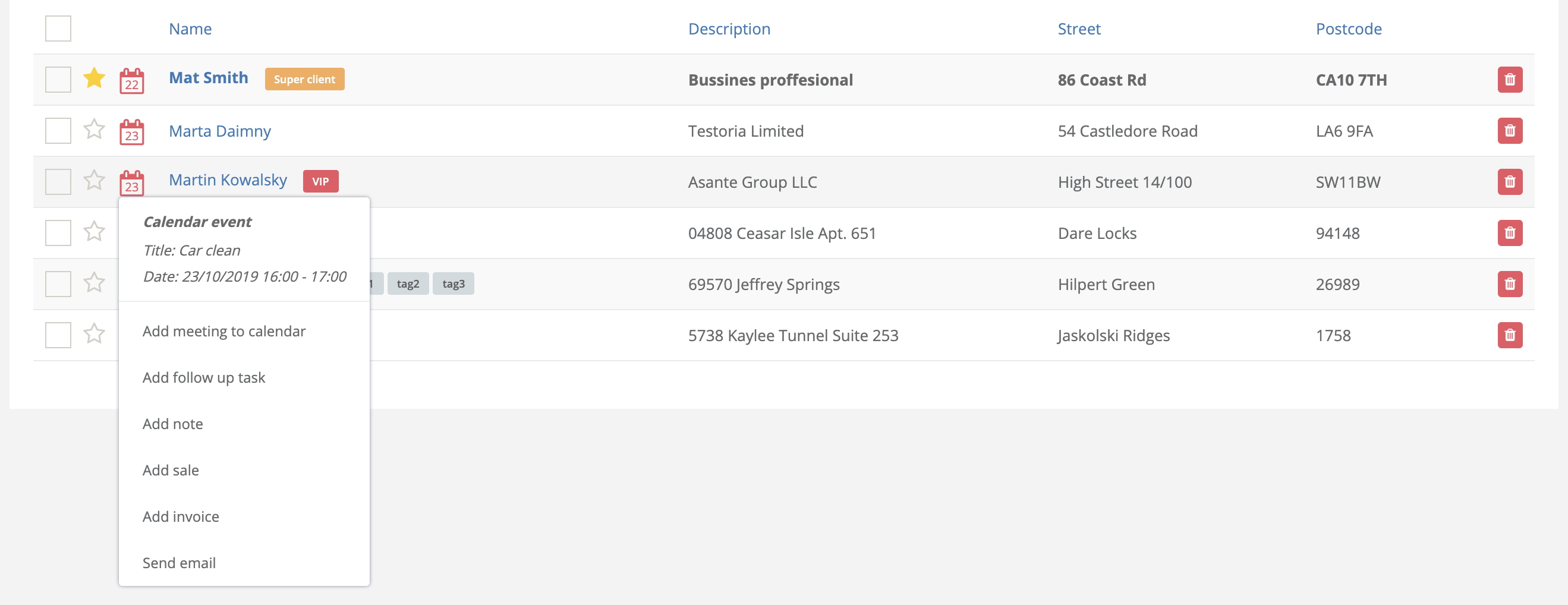1568x605 pixels.
Task: Click calendar icon for Martin Kowalsky
Action: 131,182
